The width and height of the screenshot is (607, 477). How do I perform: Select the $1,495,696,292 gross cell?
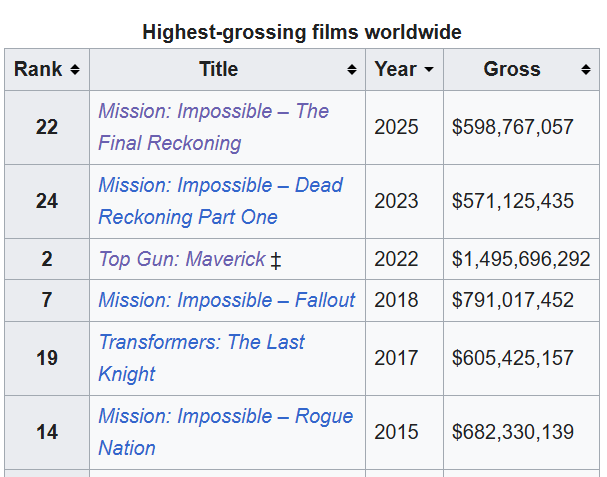[521, 260]
